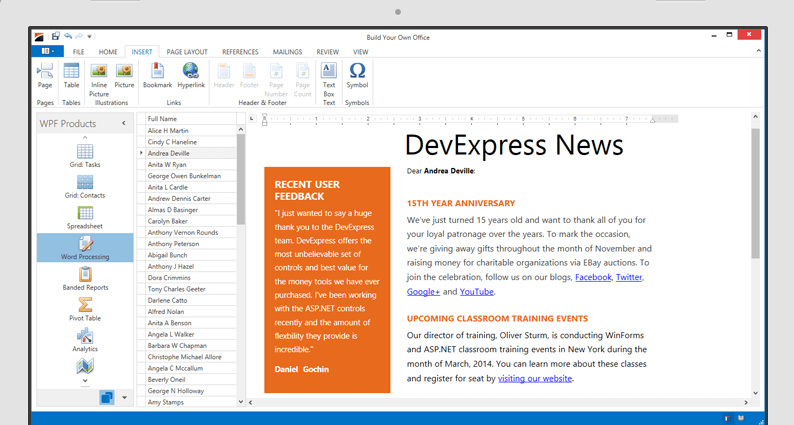Click the map icon below Analytics
Image resolution: width=794 pixels, height=425 pixels.
point(85,366)
